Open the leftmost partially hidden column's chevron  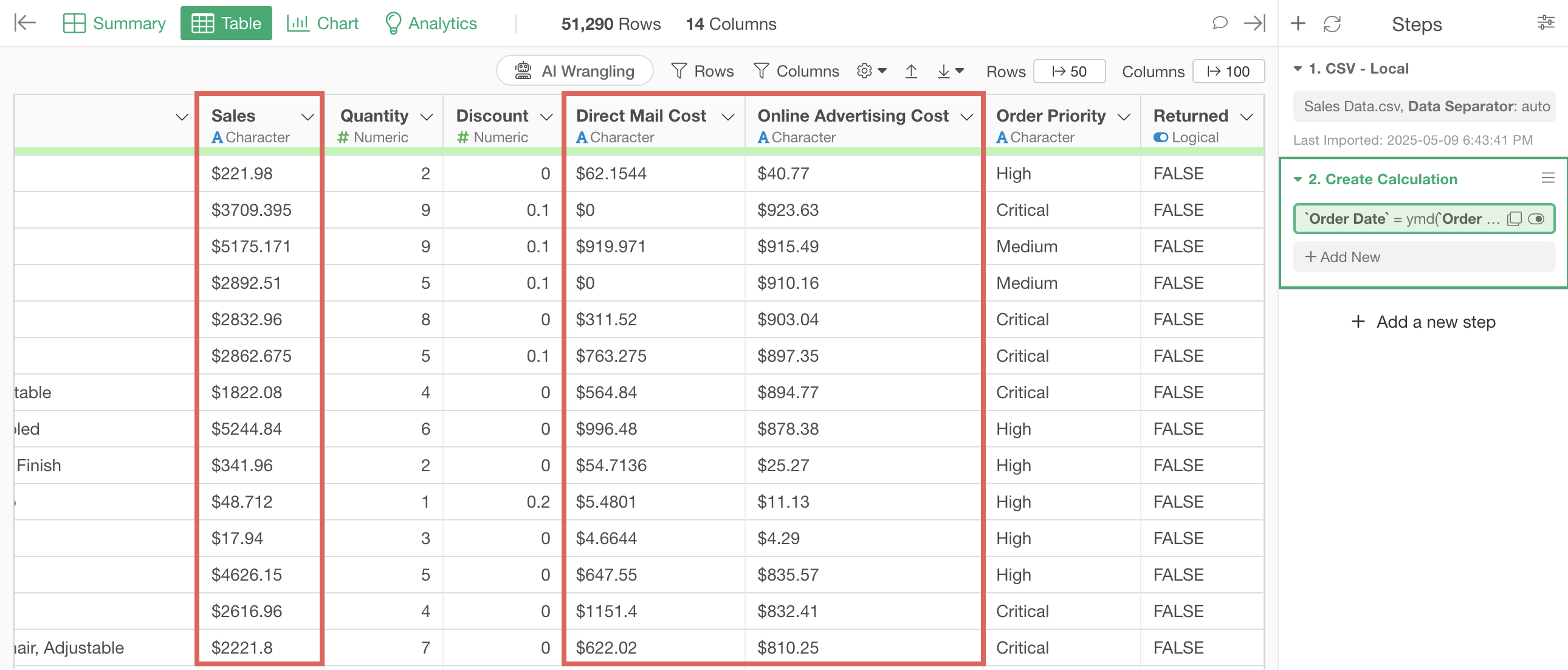tap(181, 117)
